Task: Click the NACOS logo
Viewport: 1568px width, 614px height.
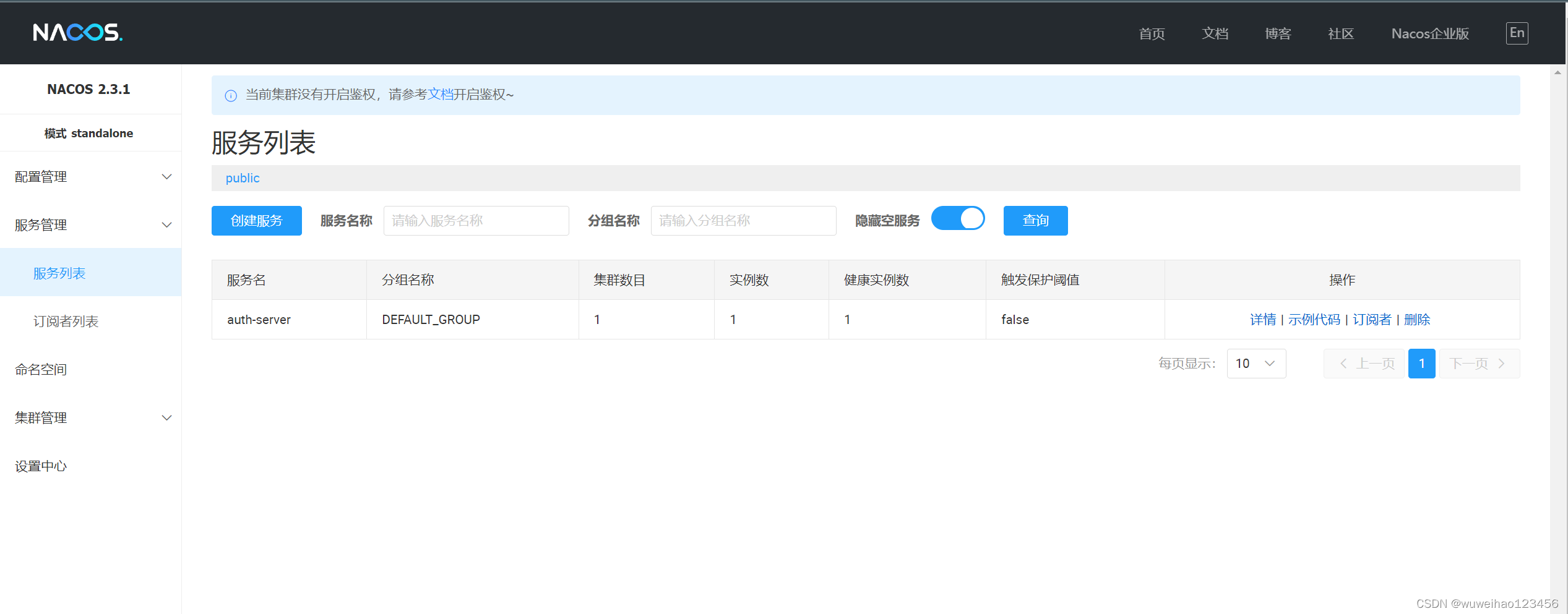Action: (x=77, y=32)
